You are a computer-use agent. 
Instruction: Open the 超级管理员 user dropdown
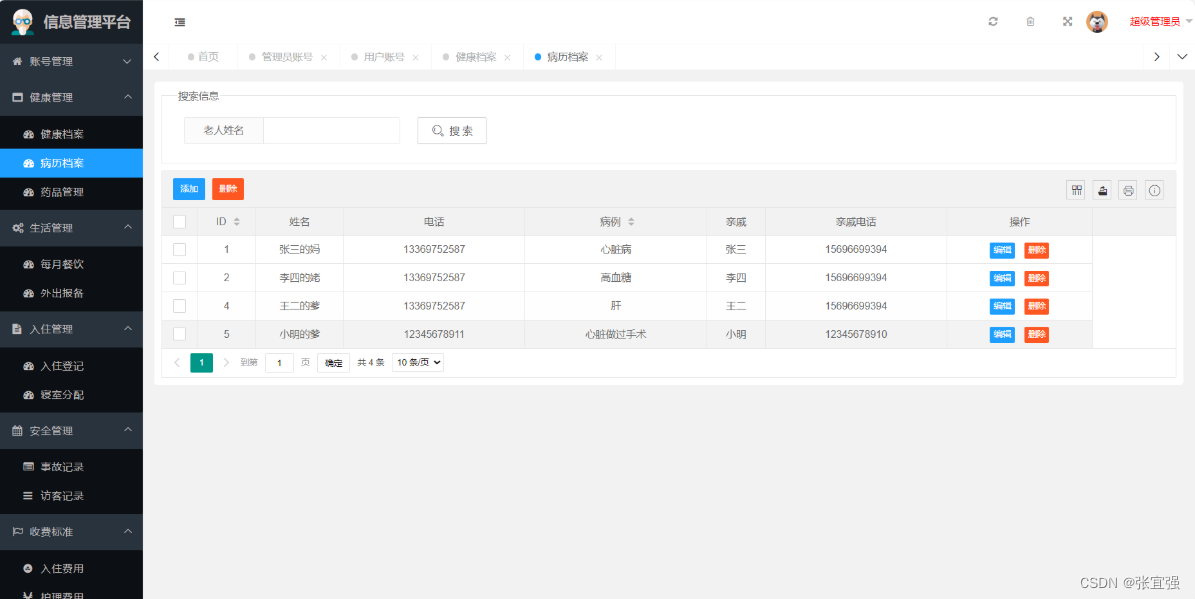point(1161,22)
